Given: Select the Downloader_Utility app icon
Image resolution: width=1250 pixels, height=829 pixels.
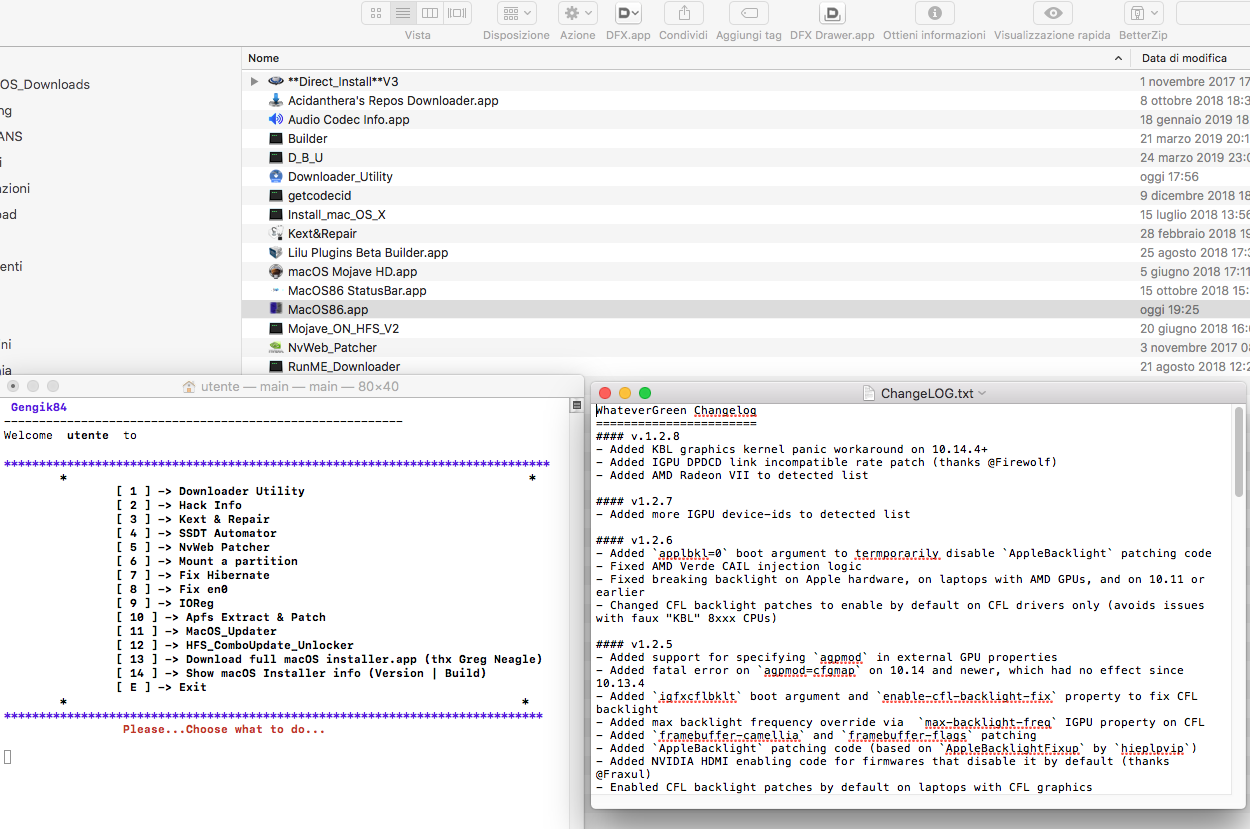Looking at the screenshot, I should point(276,176).
